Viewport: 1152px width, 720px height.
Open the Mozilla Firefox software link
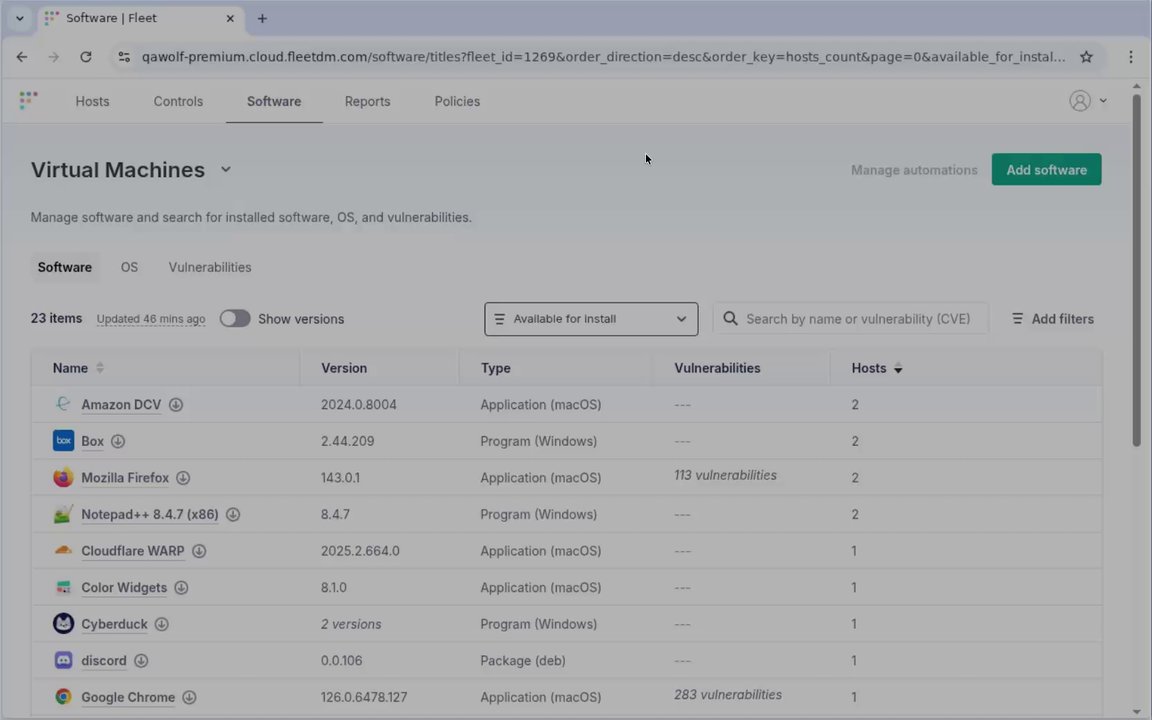coord(125,478)
